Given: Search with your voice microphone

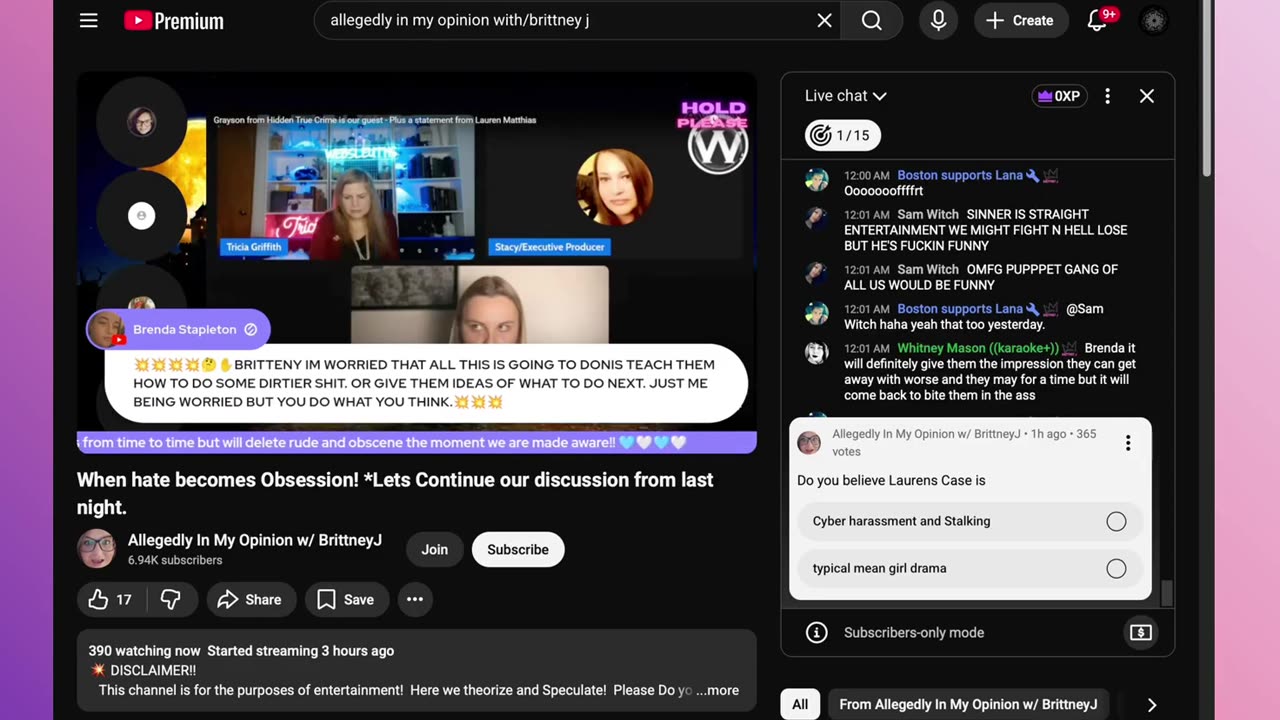Looking at the screenshot, I should pos(938,20).
